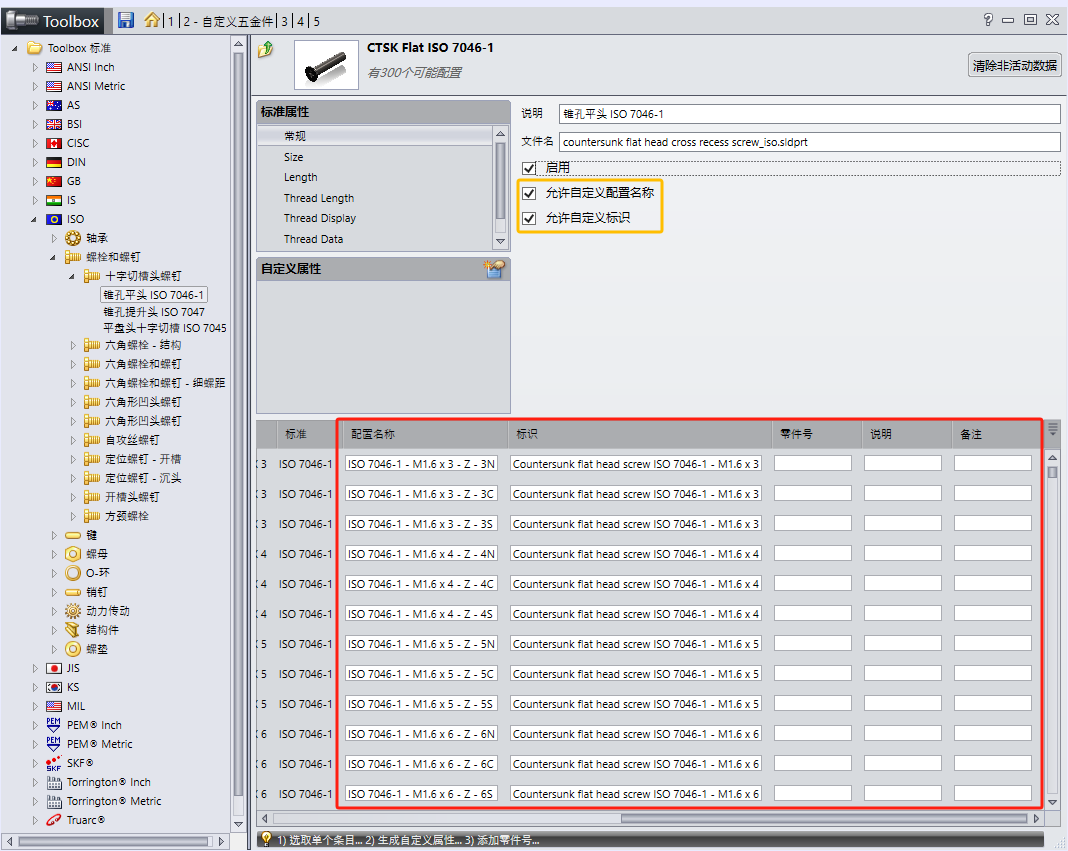Open help via the question mark icon
Image resolution: width=1068 pixels, height=851 pixels.
[986, 20]
